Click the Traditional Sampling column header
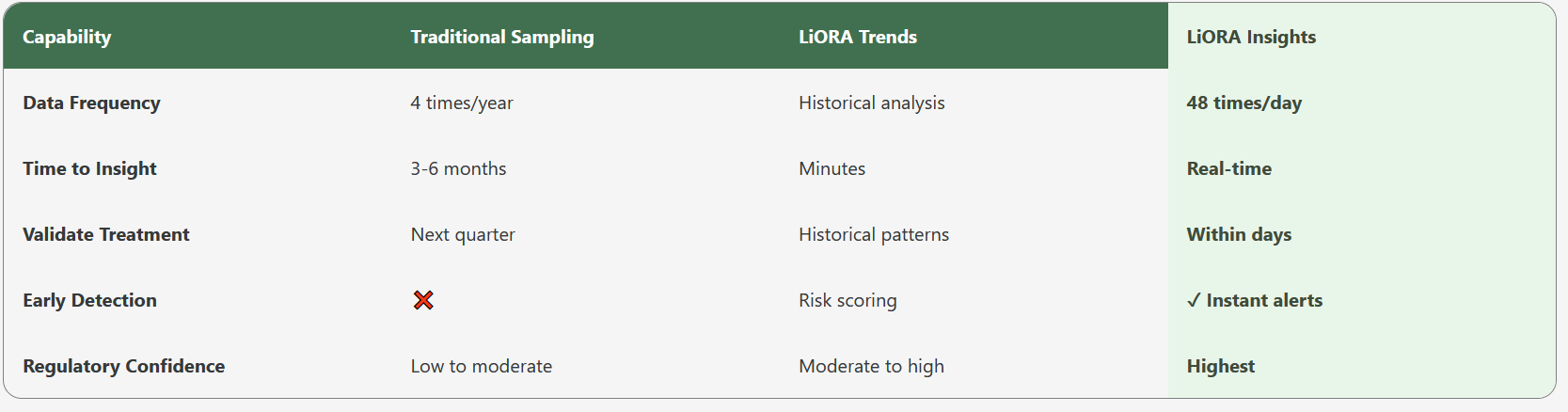This screenshot has width=1568, height=412. click(x=501, y=37)
